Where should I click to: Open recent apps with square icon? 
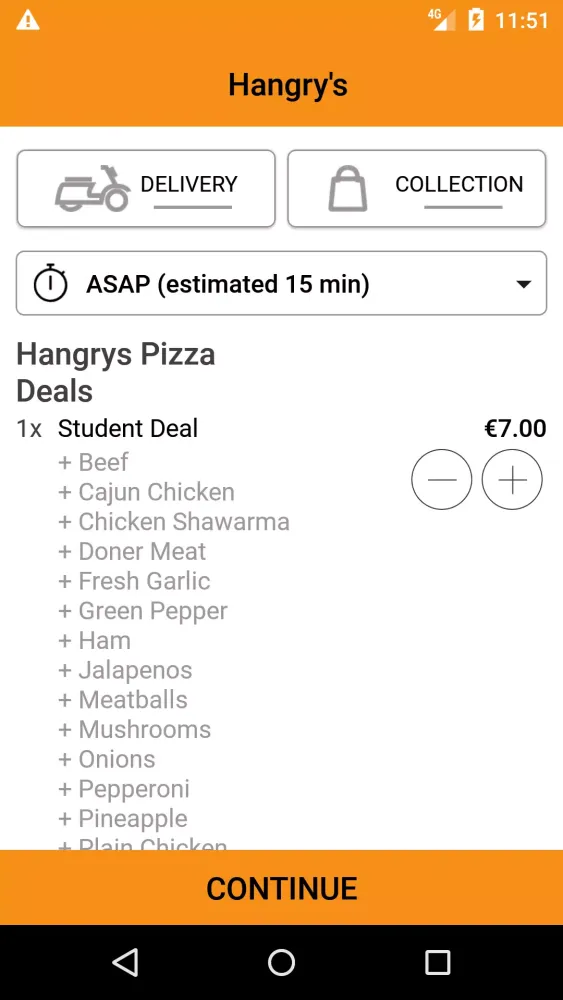click(x=437, y=962)
